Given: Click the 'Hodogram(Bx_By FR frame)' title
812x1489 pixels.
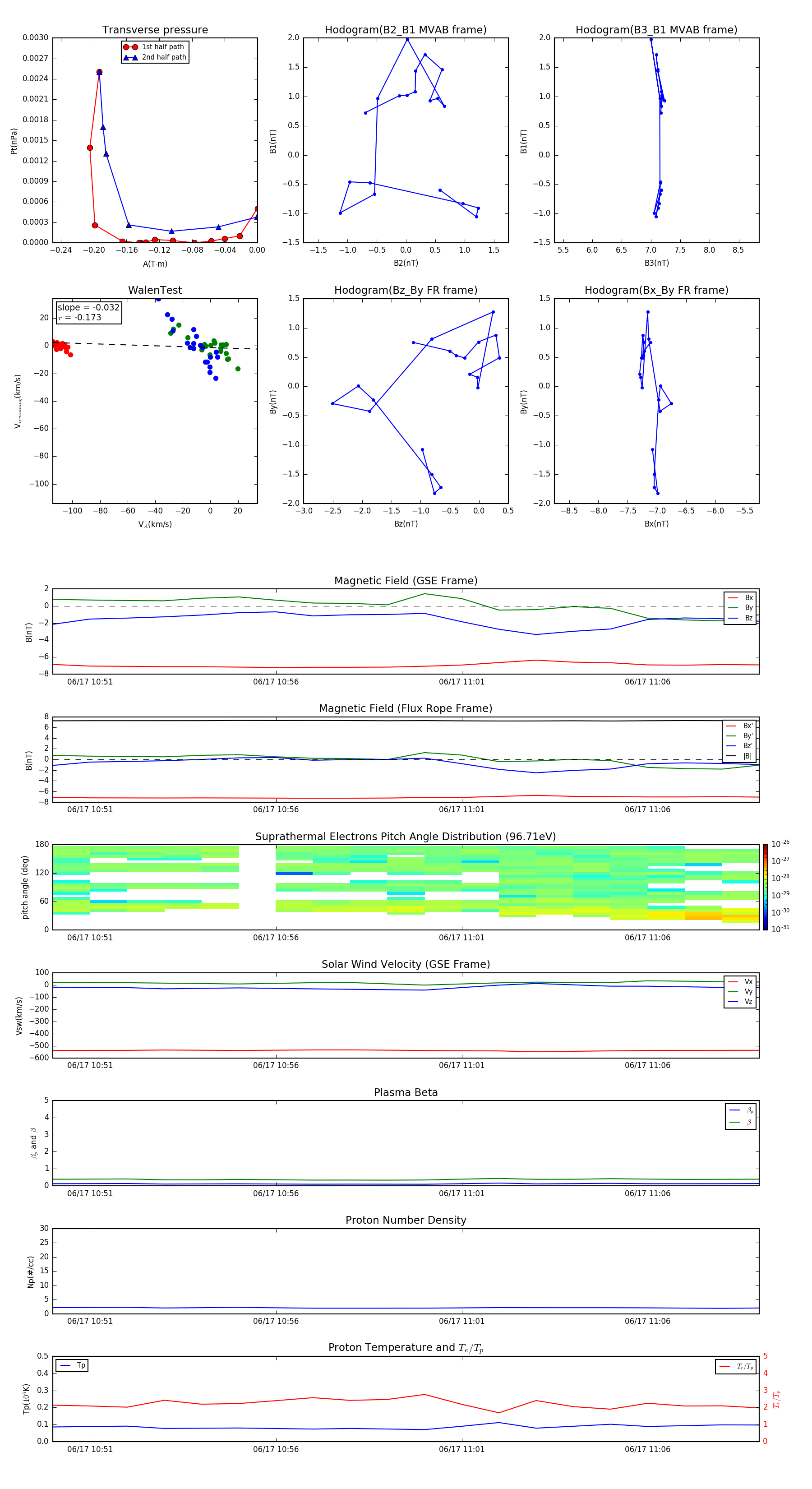Looking at the screenshot, I should tap(656, 290).
